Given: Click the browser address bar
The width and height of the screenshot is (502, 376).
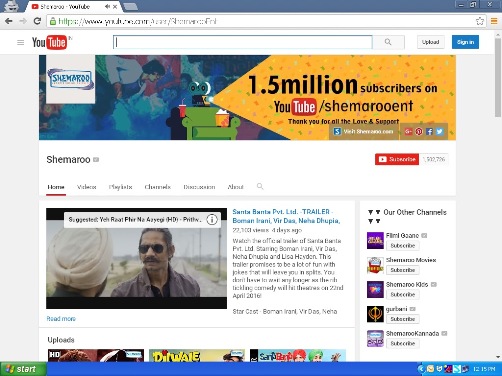Looking at the screenshot, I should [266, 21].
